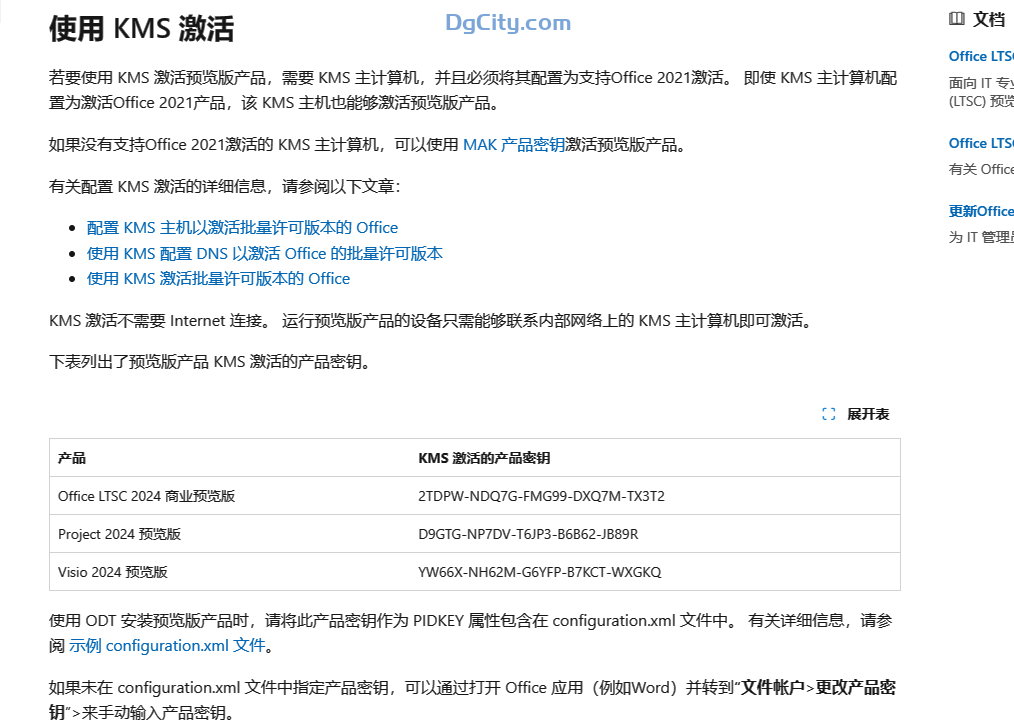Viewport: 1014px width, 726px height.
Task: Click the Project 2024 预览版 table cell
Action: click(119, 534)
